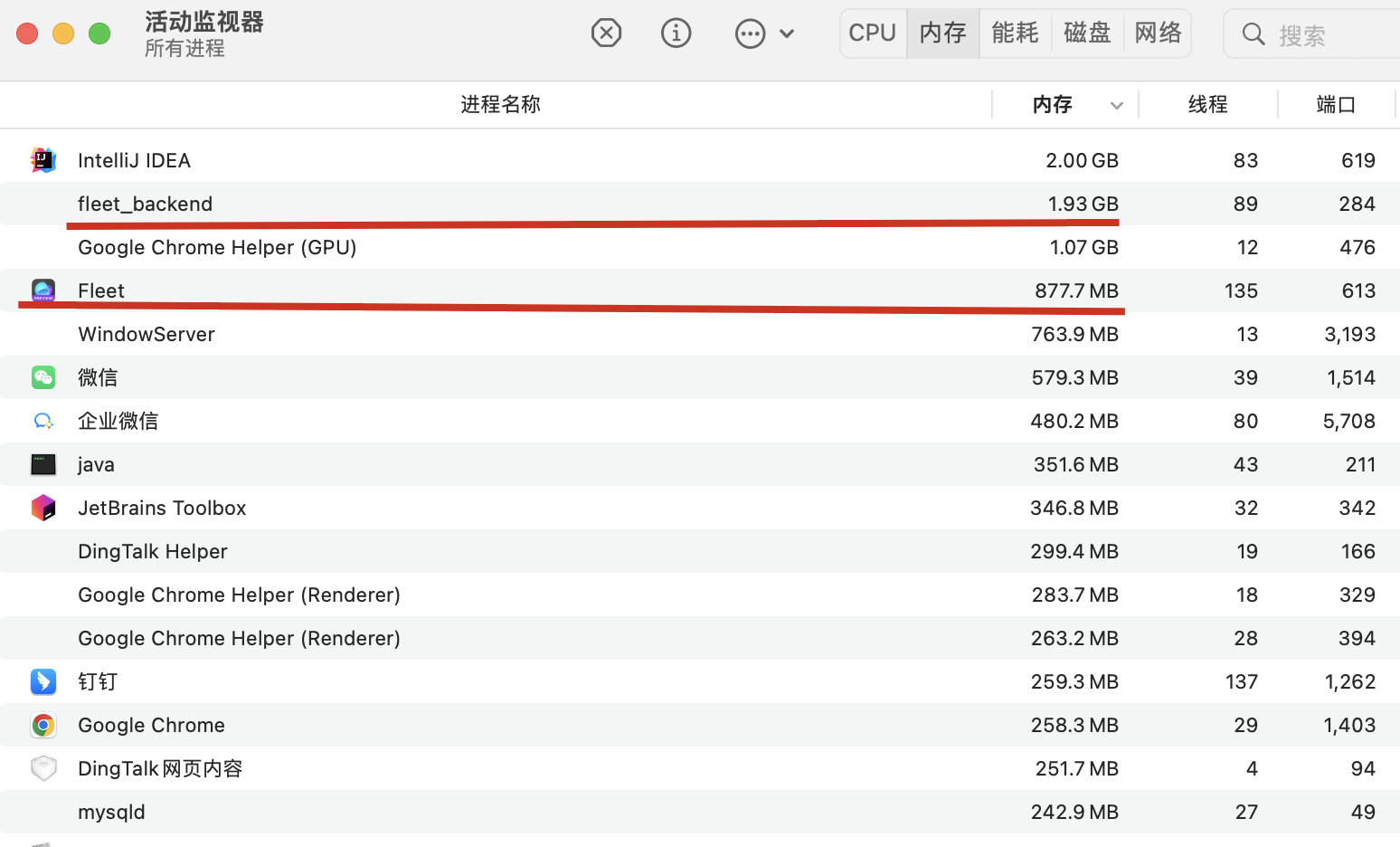Click the green WeChat icon (微信)
The image size is (1400, 847).
pos(43,377)
